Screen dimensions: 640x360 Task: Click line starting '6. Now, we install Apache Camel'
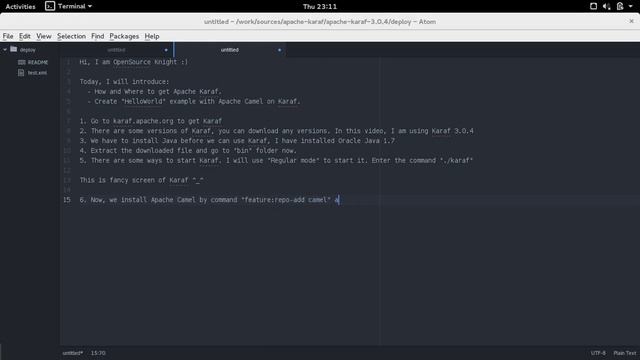(209, 200)
